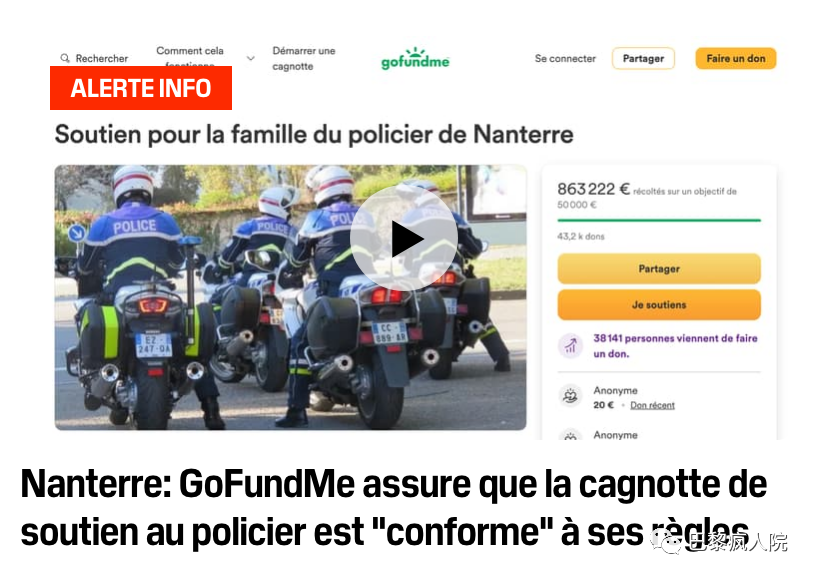Open the GoFundMe logo home link
Image resolution: width=814 pixels, height=578 pixels.
pos(415,58)
